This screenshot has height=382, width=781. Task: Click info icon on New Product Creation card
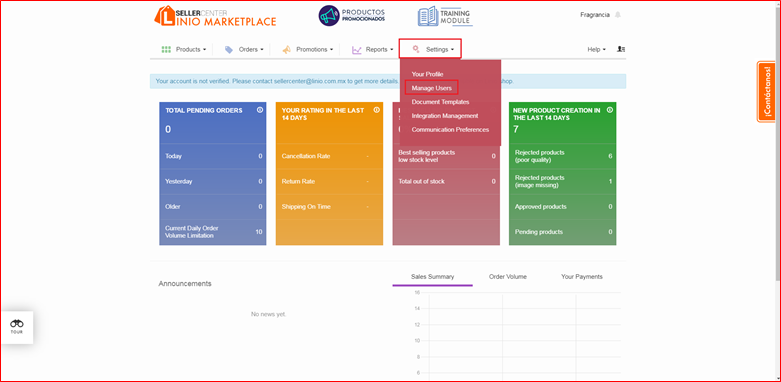click(x=610, y=110)
